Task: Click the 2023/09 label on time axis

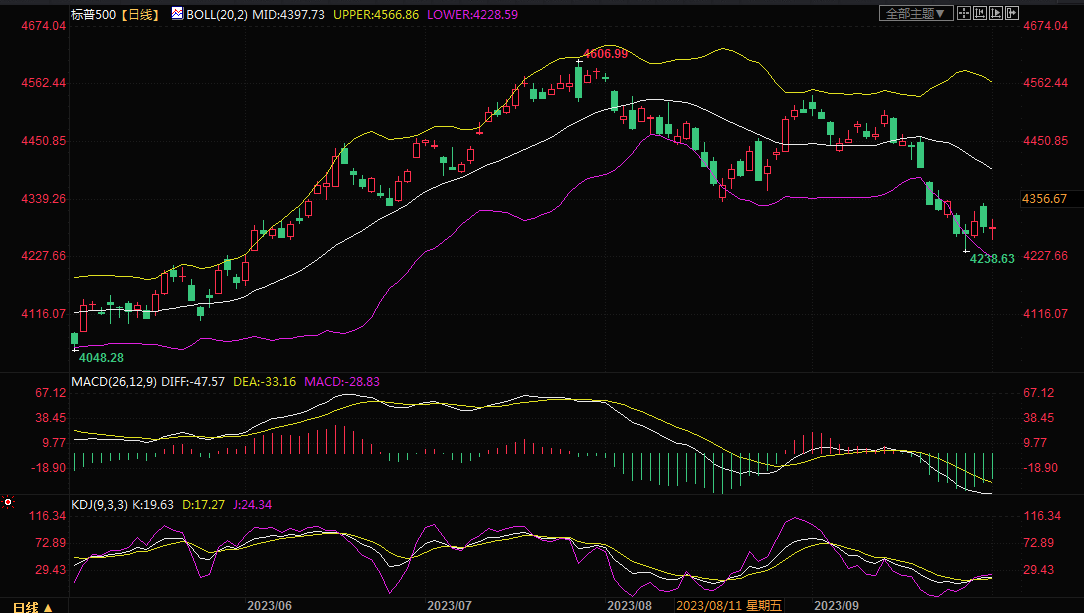Action: tap(837, 606)
